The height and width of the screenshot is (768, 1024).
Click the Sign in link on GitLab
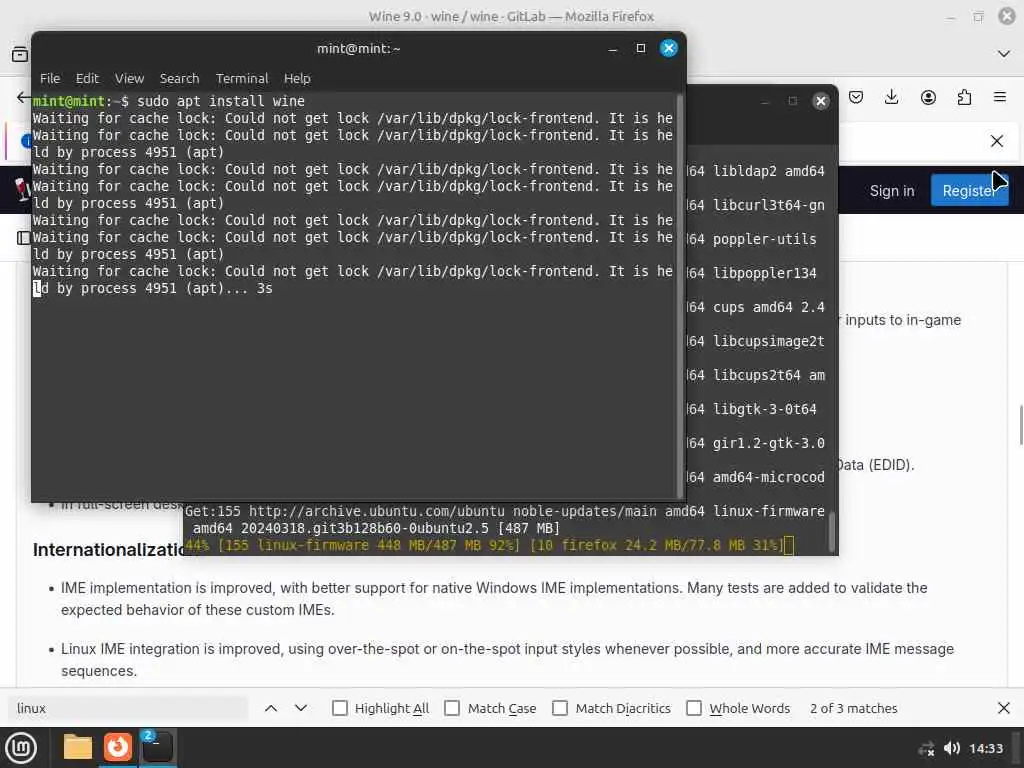tap(891, 191)
